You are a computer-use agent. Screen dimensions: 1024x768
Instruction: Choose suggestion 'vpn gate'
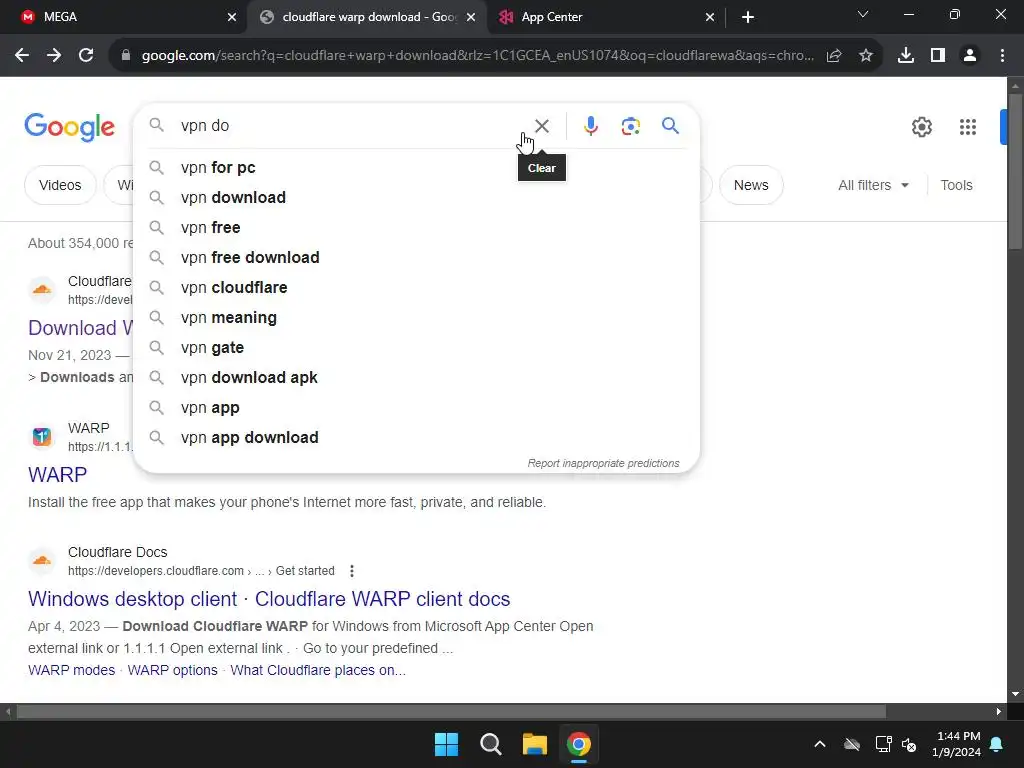(417, 348)
